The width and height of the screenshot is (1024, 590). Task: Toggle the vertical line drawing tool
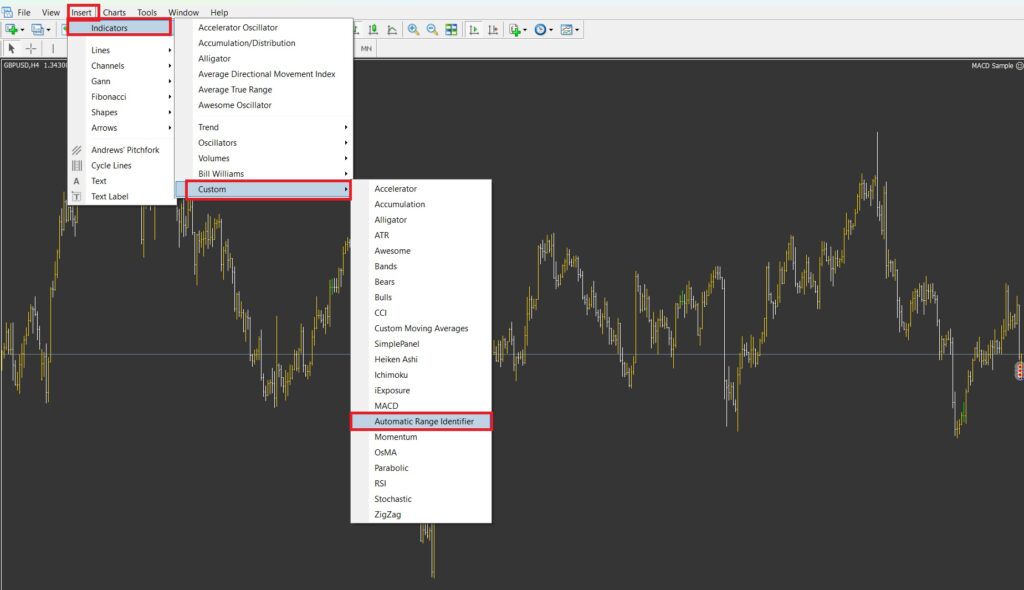[x=53, y=48]
